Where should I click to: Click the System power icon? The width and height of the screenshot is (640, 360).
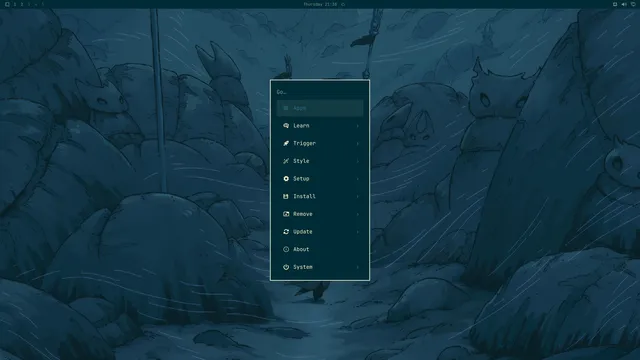(x=286, y=267)
